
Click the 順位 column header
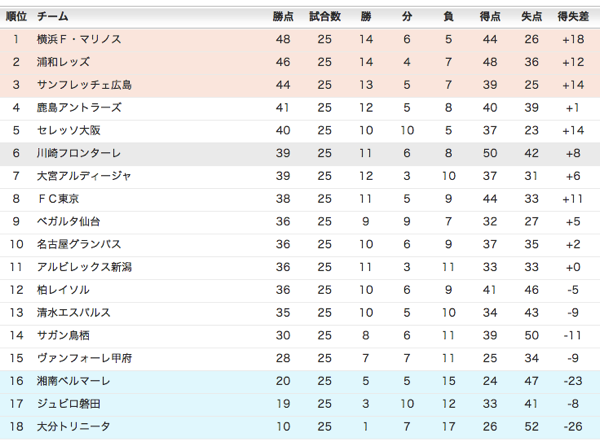click(x=16, y=17)
